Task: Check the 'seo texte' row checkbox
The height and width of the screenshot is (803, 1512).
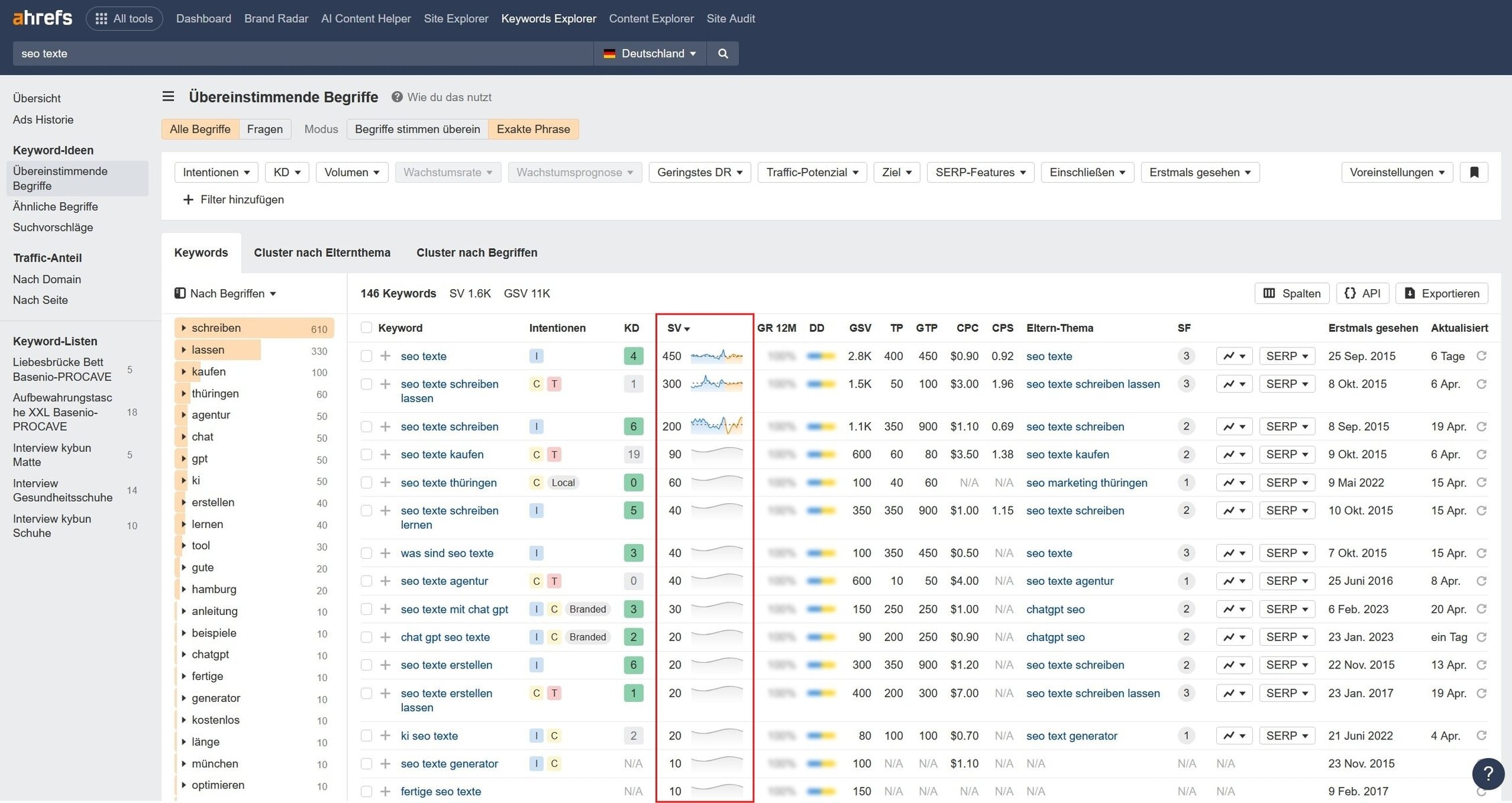Action: click(366, 356)
